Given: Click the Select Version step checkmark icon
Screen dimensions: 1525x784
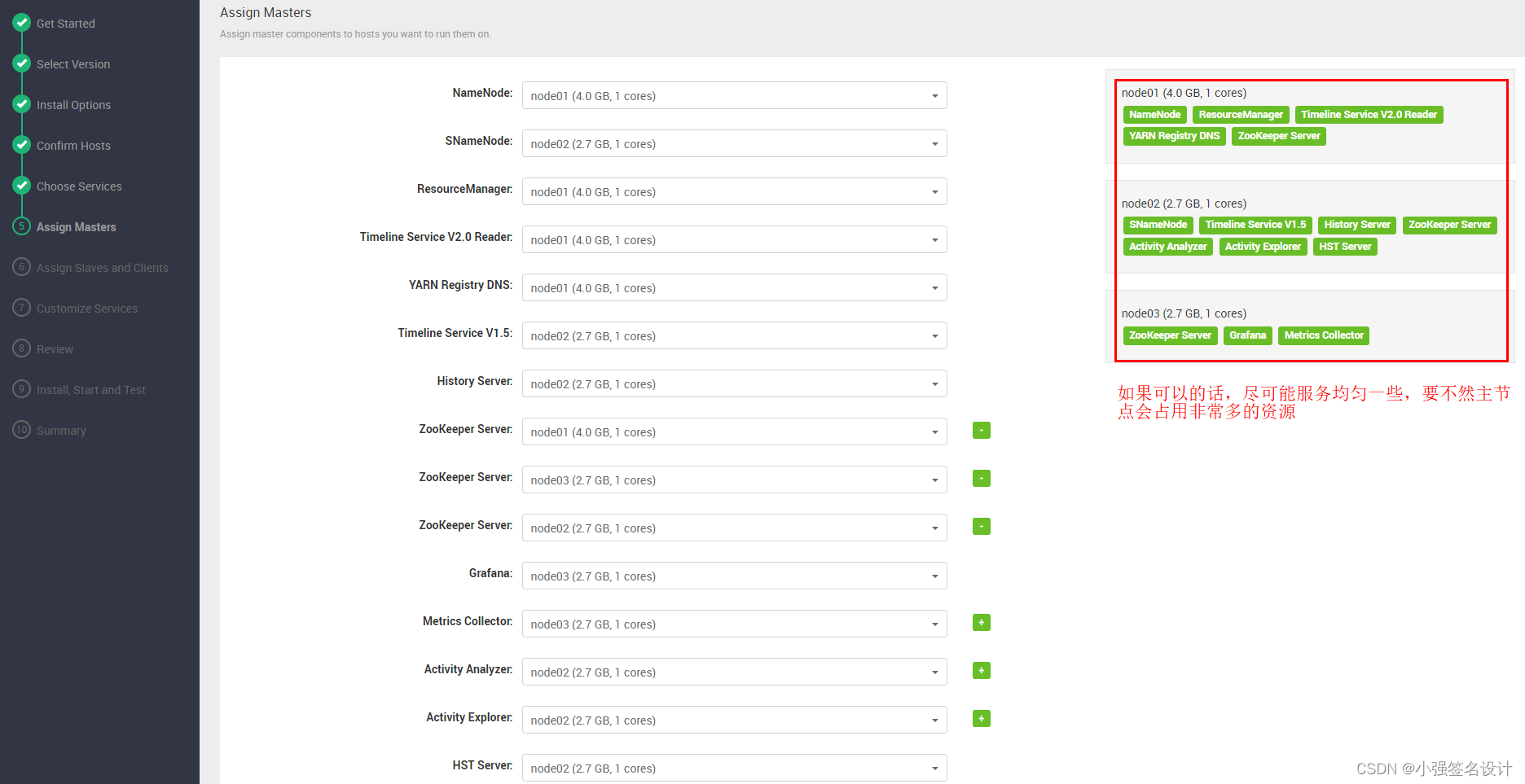Looking at the screenshot, I should tap(22, 64).
